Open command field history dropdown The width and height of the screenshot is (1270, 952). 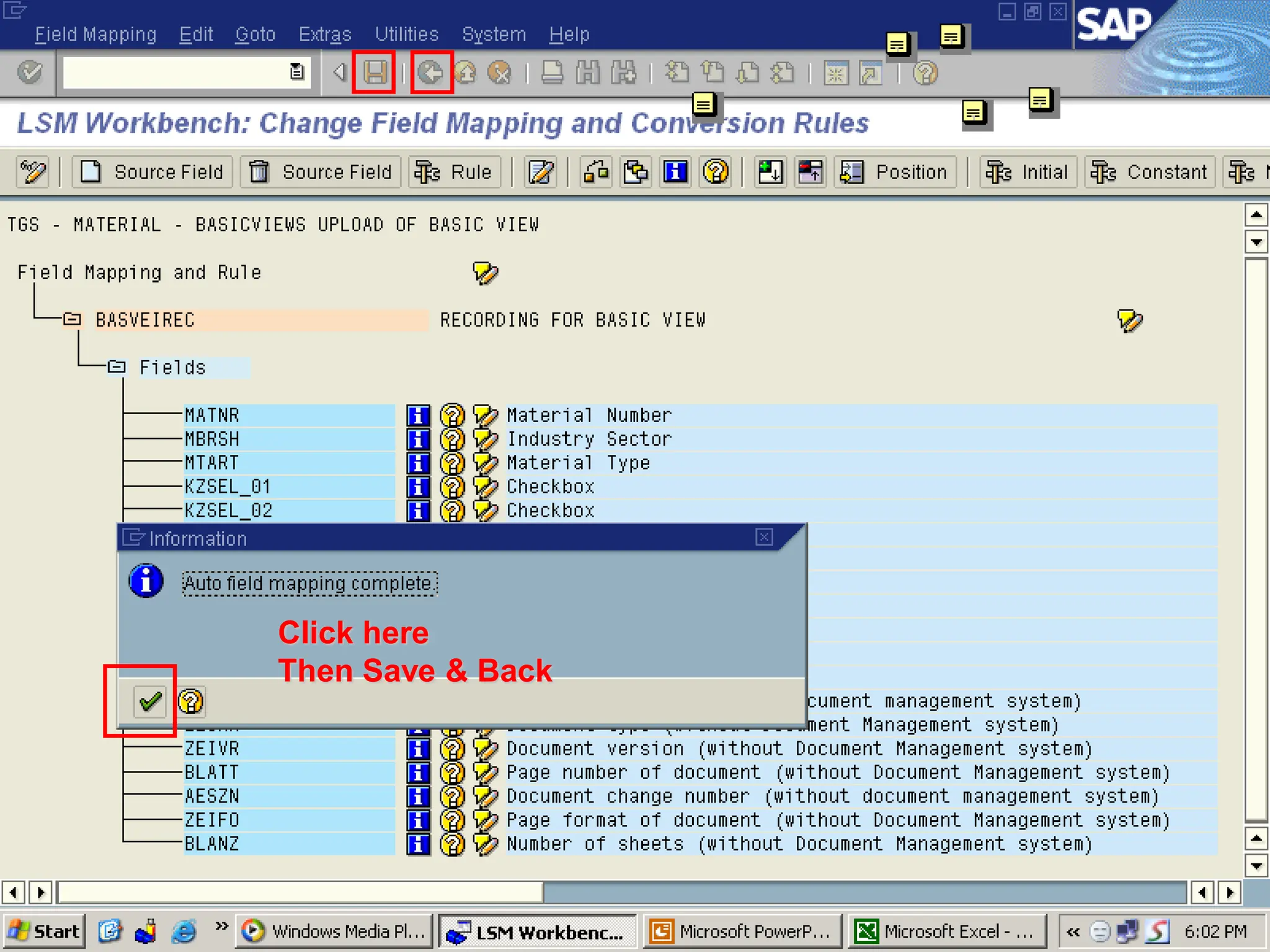point(297,72)
